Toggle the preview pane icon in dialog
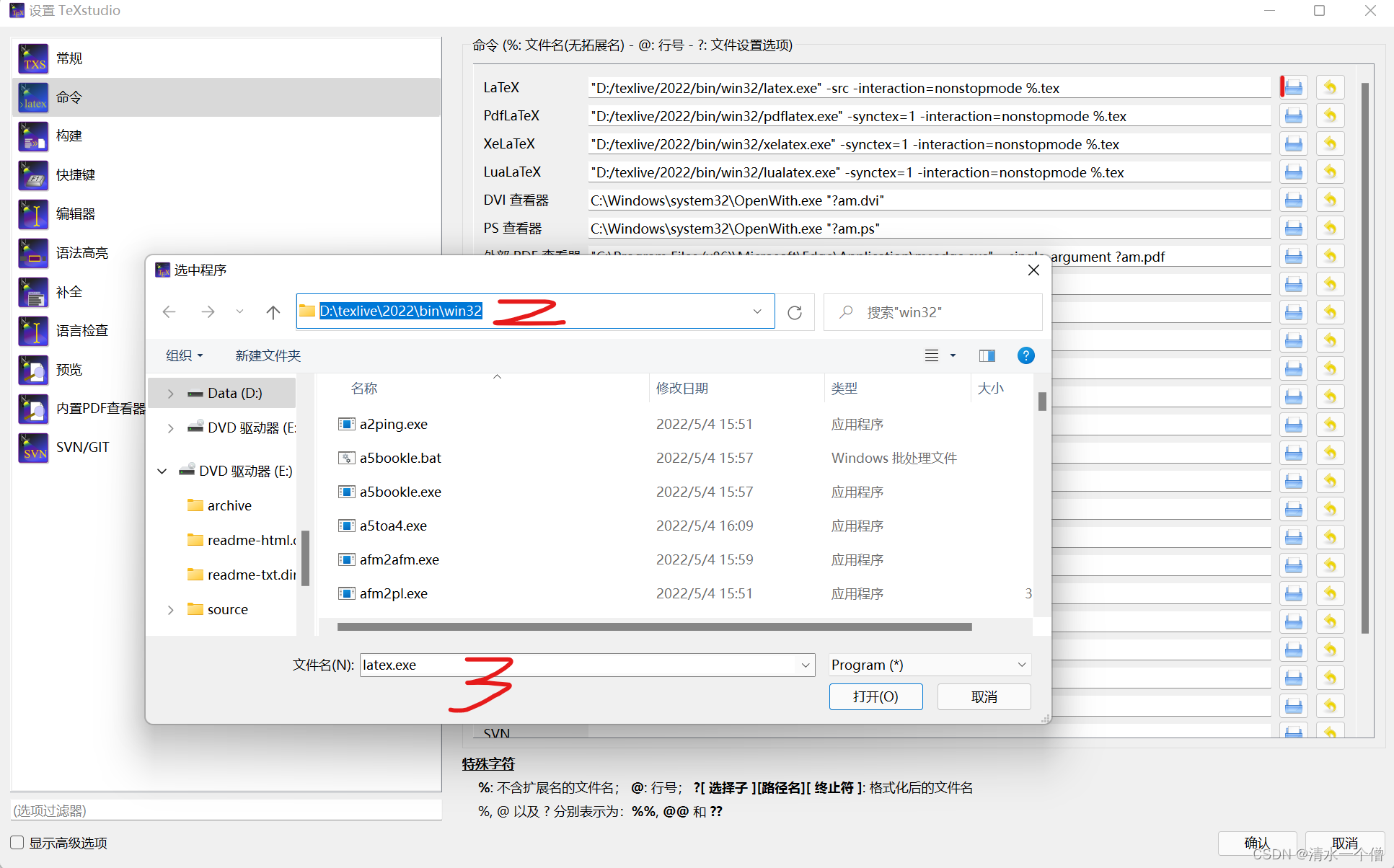 coord(987,355)
